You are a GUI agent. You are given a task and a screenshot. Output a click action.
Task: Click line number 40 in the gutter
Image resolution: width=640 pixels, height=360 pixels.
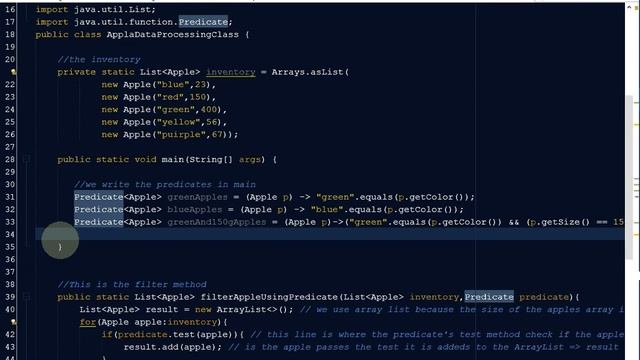(x=10, y=309)
